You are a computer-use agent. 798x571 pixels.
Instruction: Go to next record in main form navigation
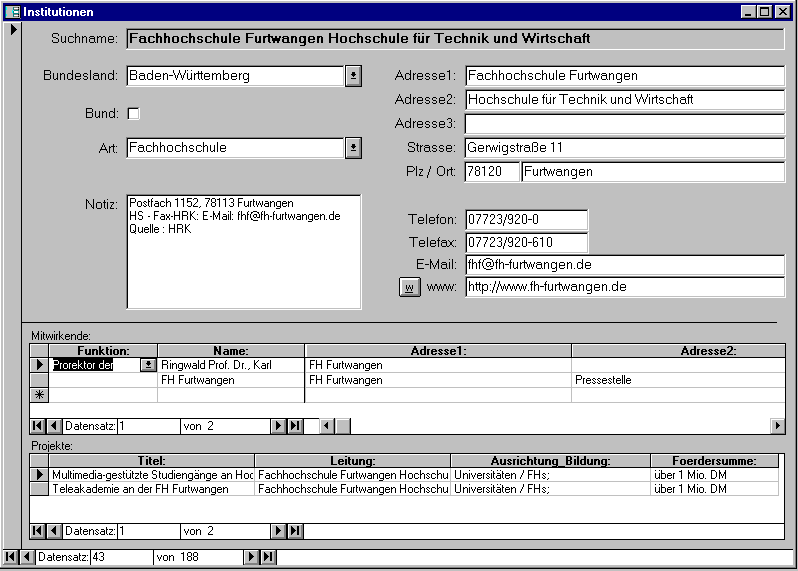251,557
